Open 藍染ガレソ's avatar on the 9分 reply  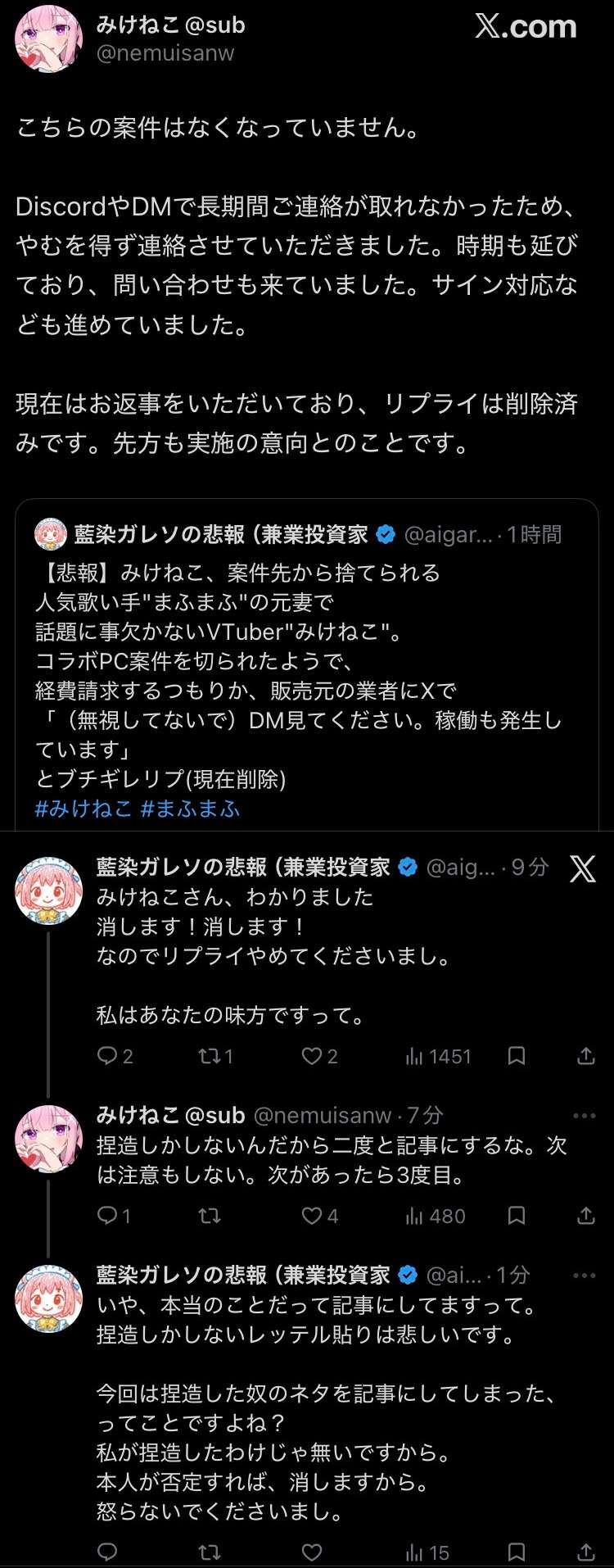pyautogui.click(x=48, y=890)
